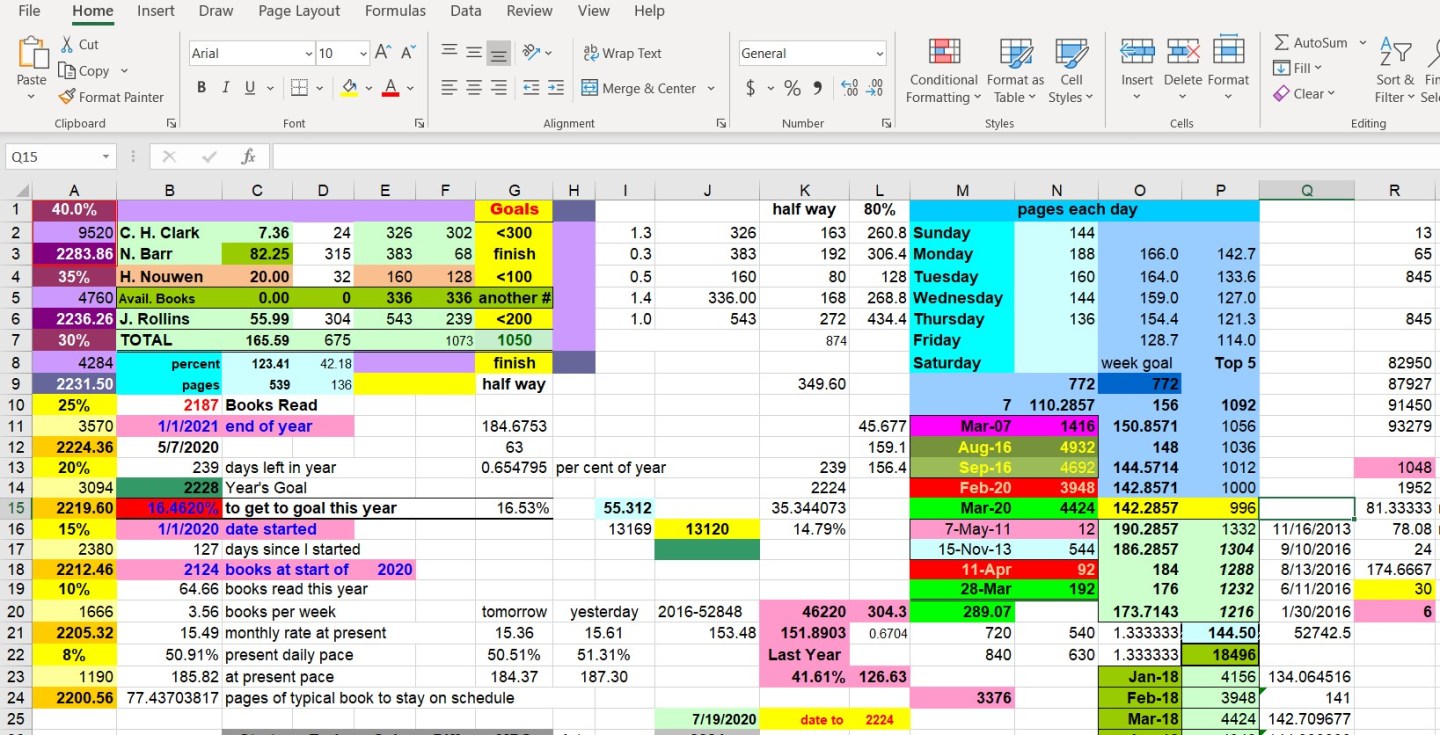Toggle Bold formatting
This screenshot has width=1440, height=735.
pos(201,88)
